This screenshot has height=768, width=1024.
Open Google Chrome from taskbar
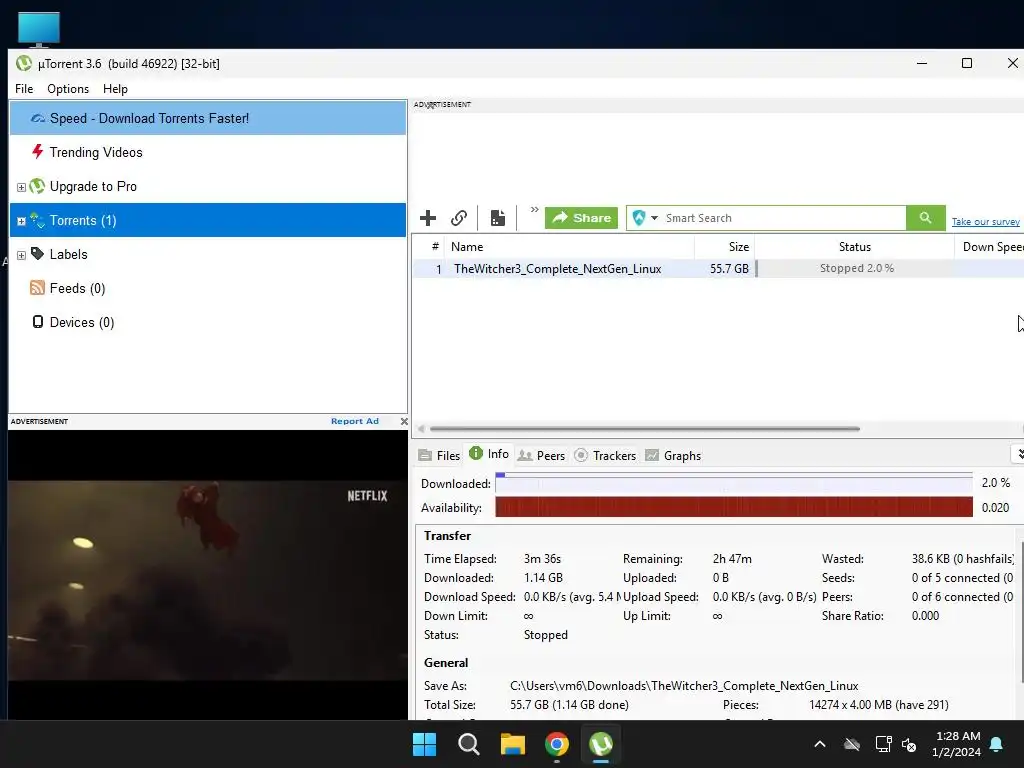pos(556,744)
